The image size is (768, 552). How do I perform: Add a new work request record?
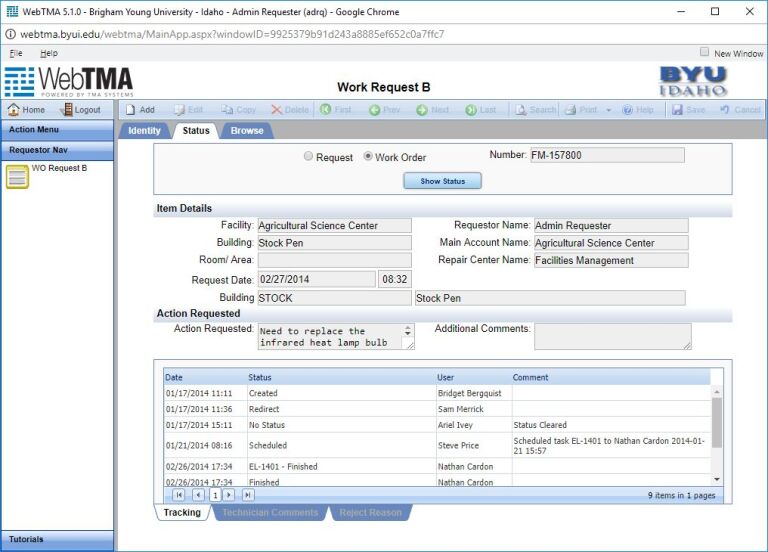(140, 110)
